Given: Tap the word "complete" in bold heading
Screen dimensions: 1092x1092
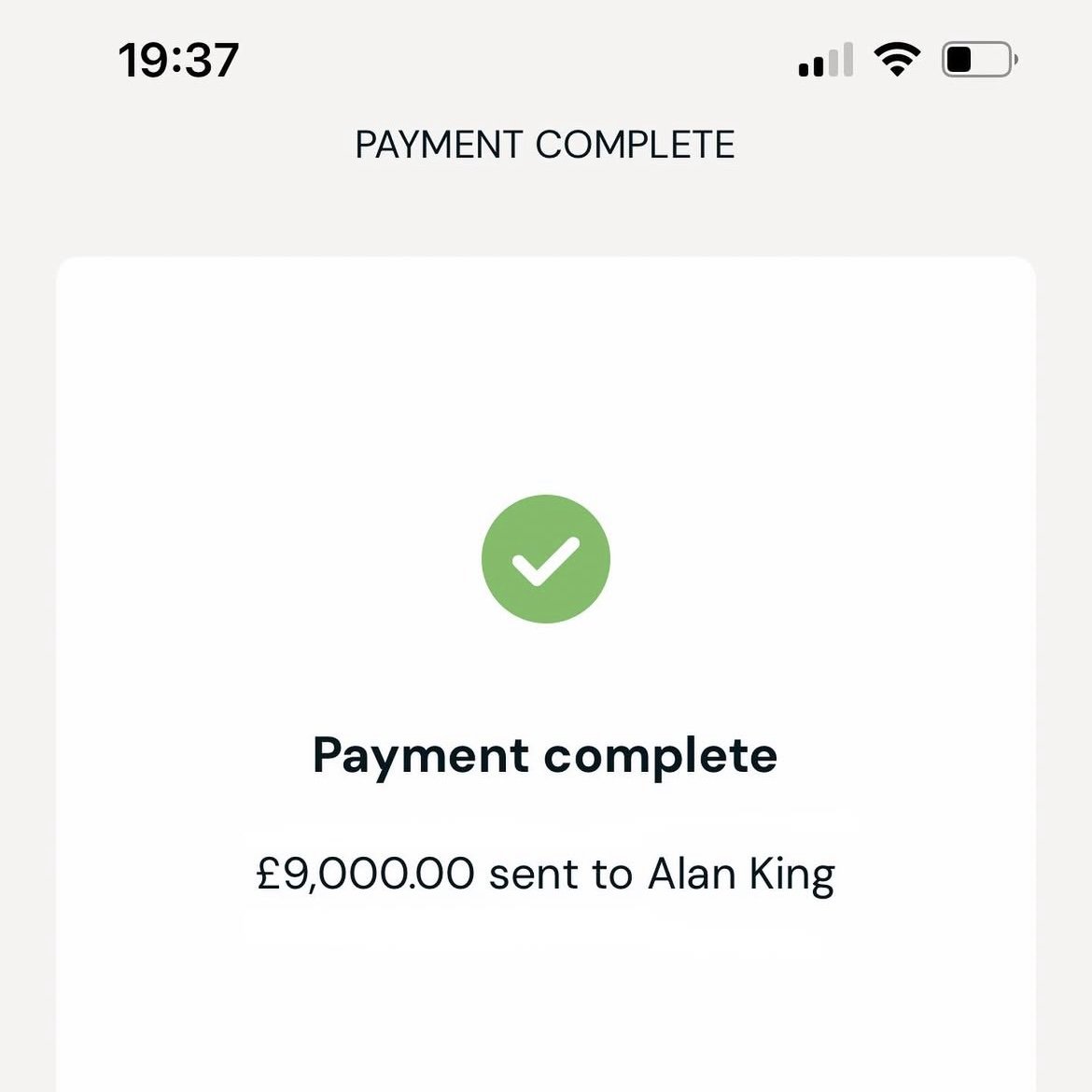Looking at the screenshot, I should [661, 754].
